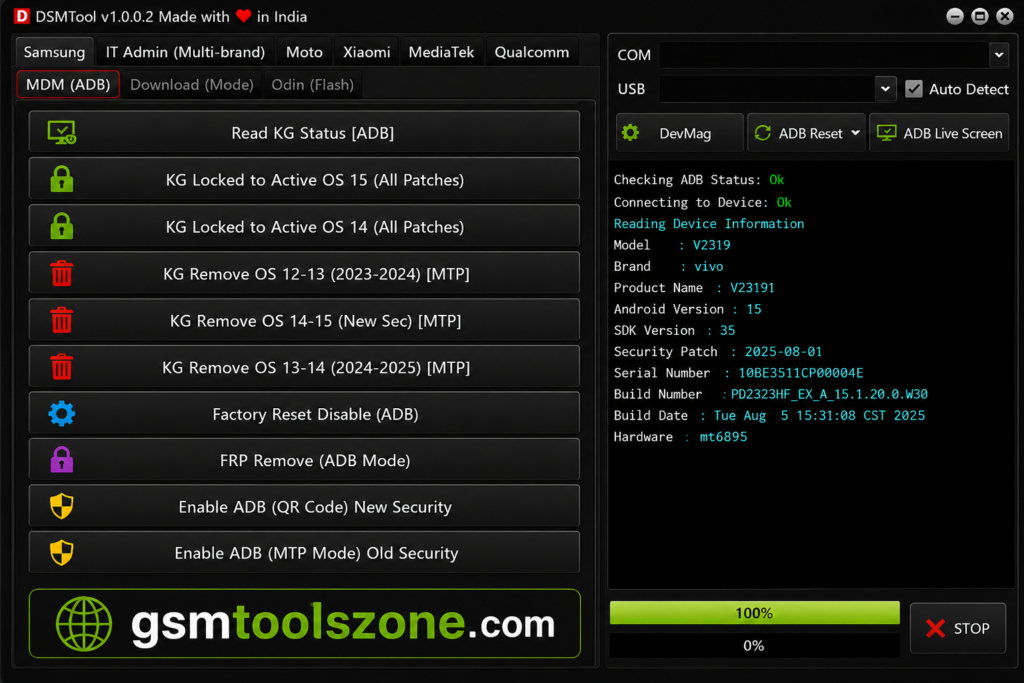
Task: Click the globe icon in gsmtoolszone banner
Action: pyautogui.click(x=84, y=624)
